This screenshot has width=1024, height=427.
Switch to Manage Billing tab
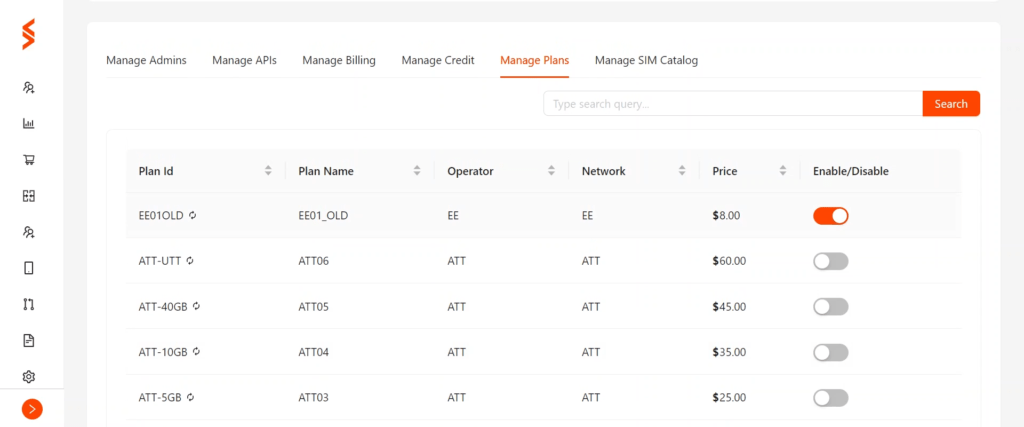tap(339, 60)
